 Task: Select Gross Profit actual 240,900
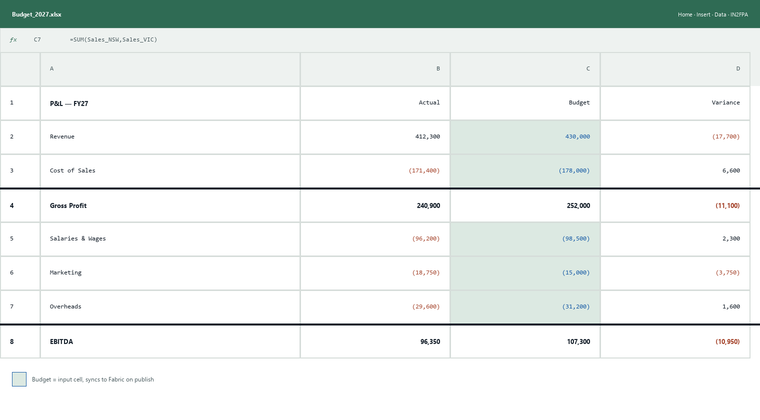pos(375,206)
